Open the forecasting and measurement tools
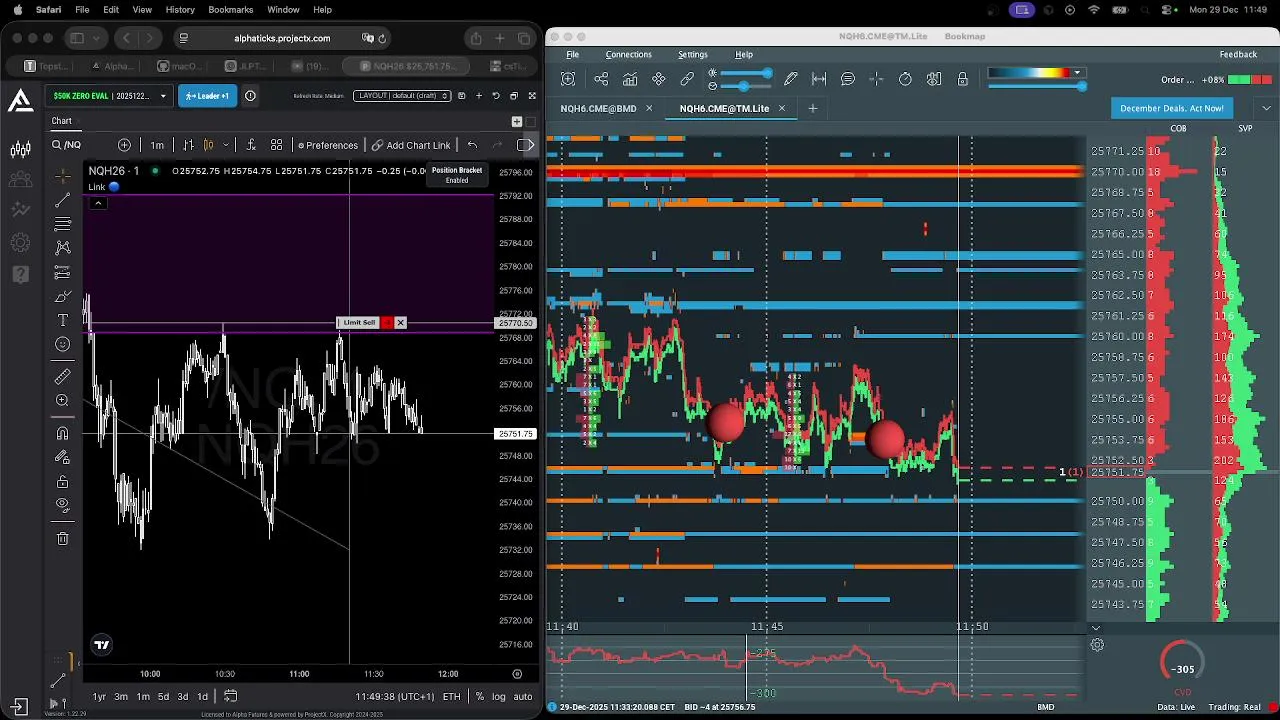Image resolution: width=1280 pixels, height=720 pixels. pyautogui.click(x=62, y=271)
